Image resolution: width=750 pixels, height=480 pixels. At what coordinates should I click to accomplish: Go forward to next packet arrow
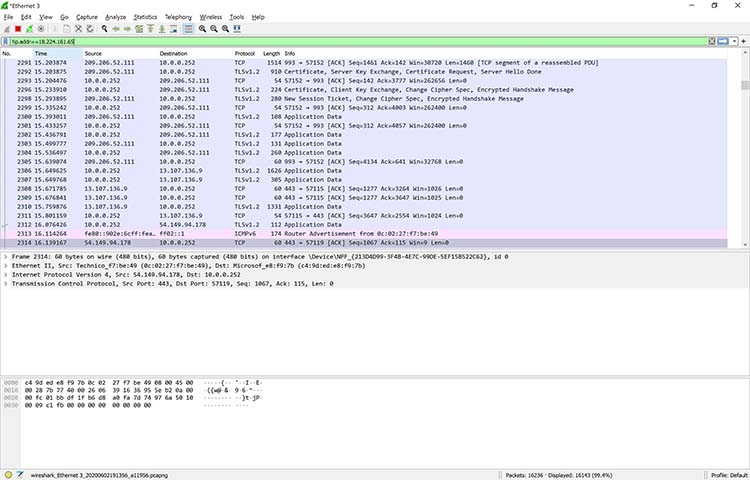coord(127,29)
